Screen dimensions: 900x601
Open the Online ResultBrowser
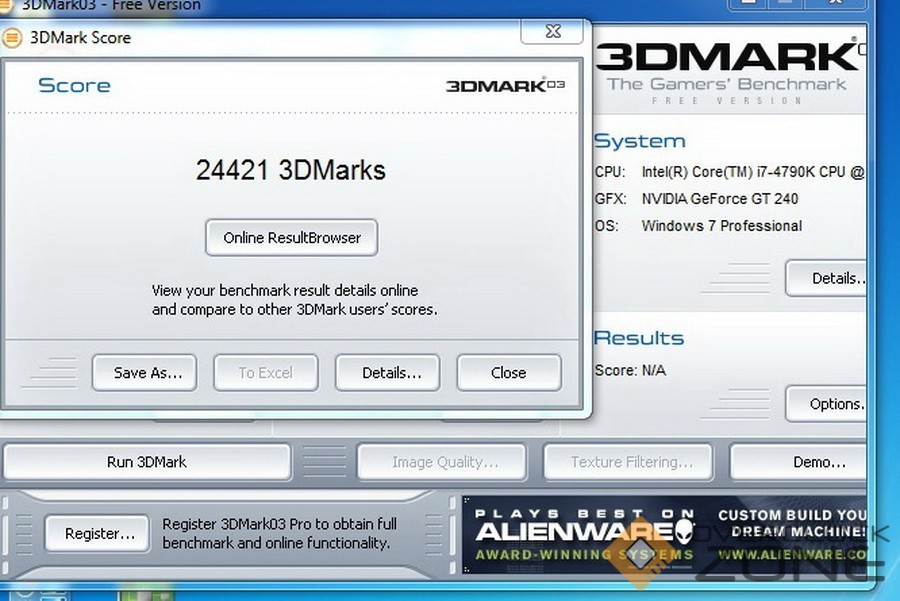(291, 238)
